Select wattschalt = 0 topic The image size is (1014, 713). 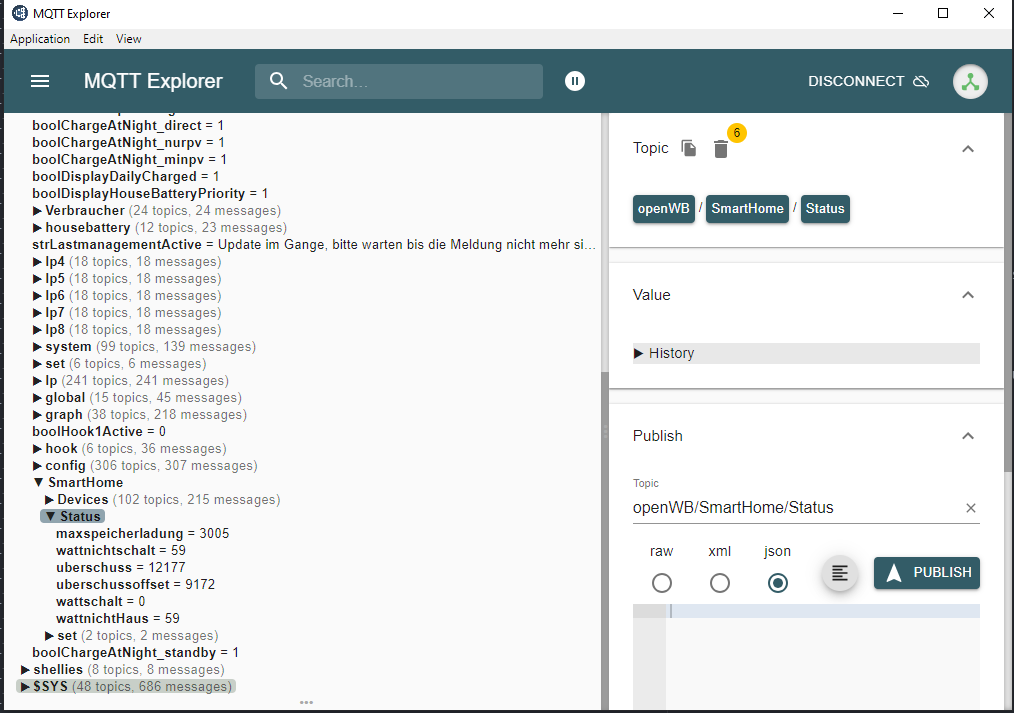pyautogui.click(x=100, y=602)
